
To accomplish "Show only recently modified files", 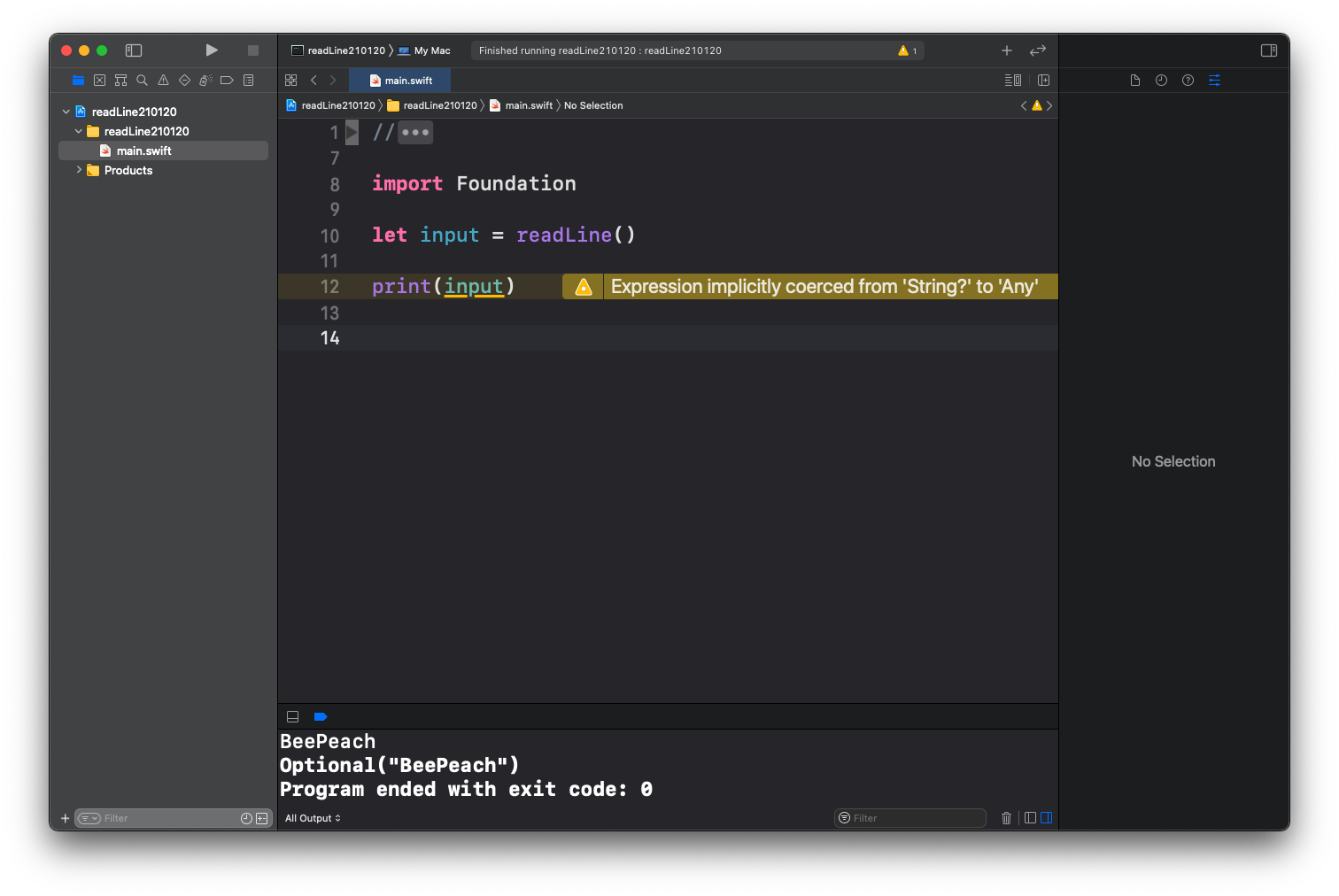I will click(x=247, y=818).
